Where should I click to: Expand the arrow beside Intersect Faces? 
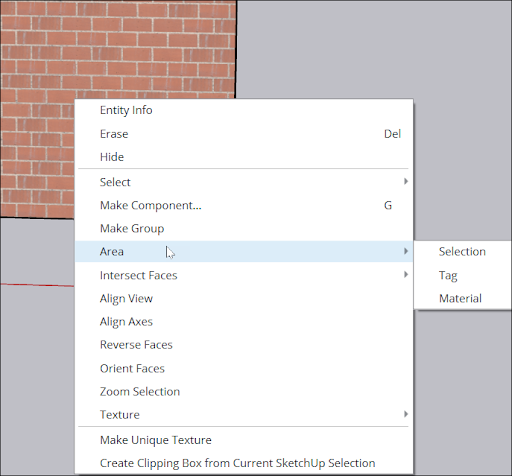click(406, 274)
